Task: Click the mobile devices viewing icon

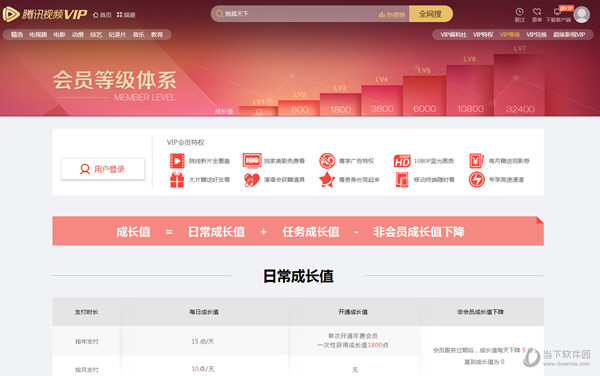Action: [402, 180]
